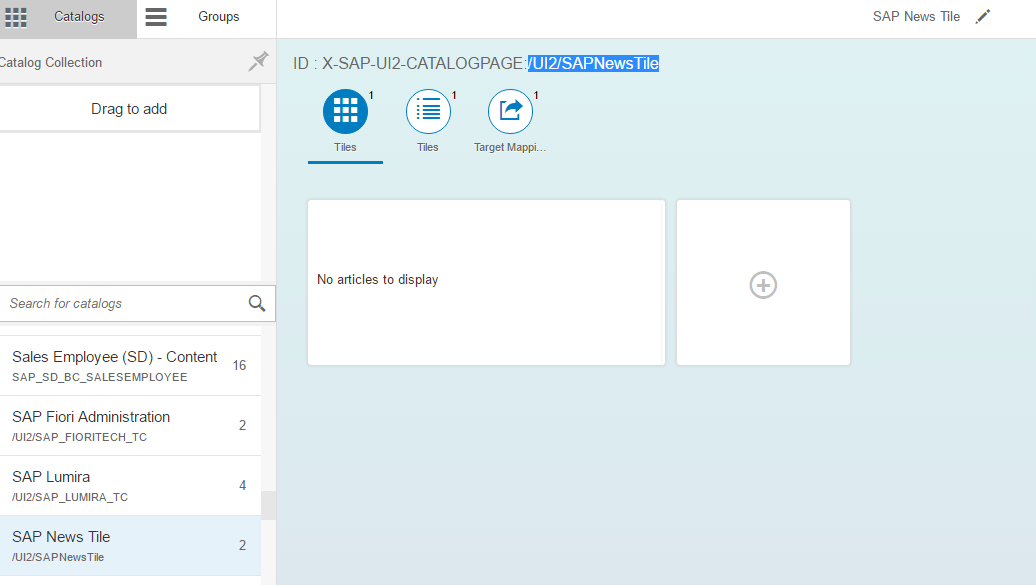The image size is (1036, 585).
Task: Select the Tiles list view icon
Action: [428, 111]
